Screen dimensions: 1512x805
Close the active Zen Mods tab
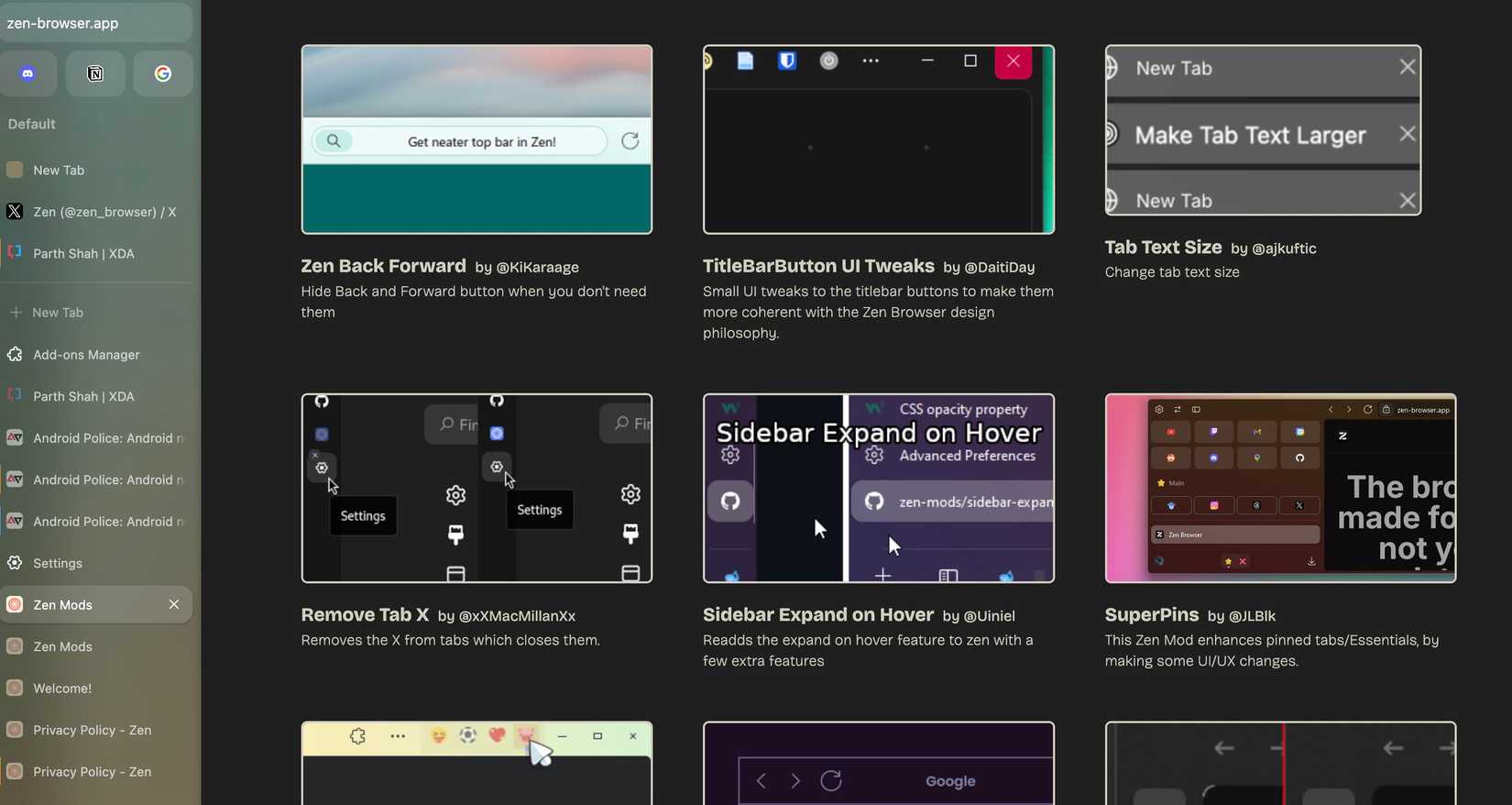point(174,604)
